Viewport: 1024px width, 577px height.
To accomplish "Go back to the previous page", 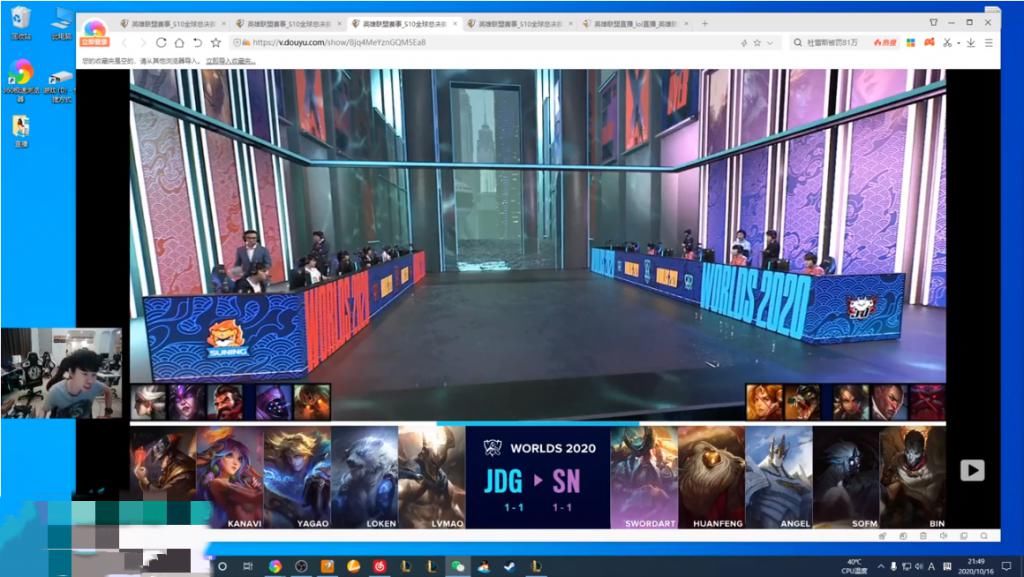I will (125, 42).
